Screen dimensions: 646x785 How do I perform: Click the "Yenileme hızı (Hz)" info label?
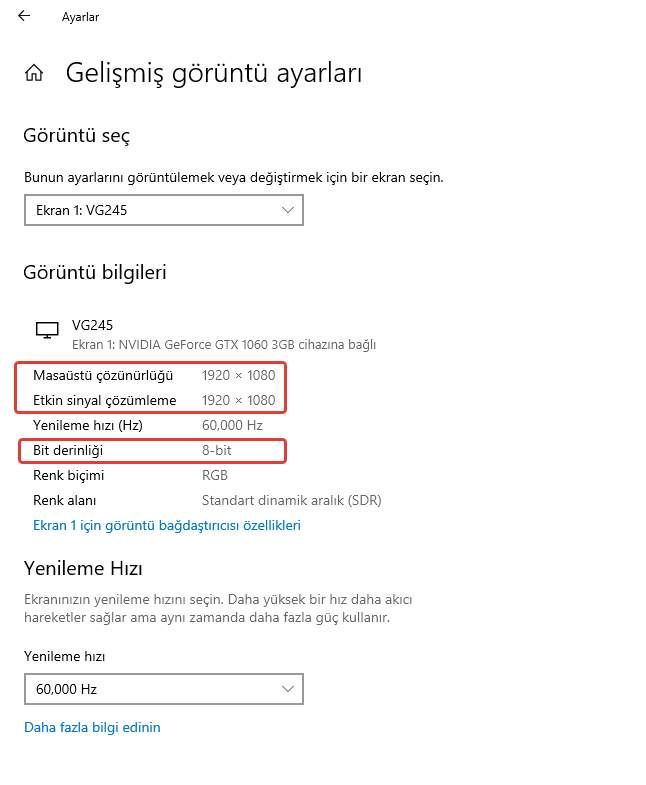tap(88, 426)
